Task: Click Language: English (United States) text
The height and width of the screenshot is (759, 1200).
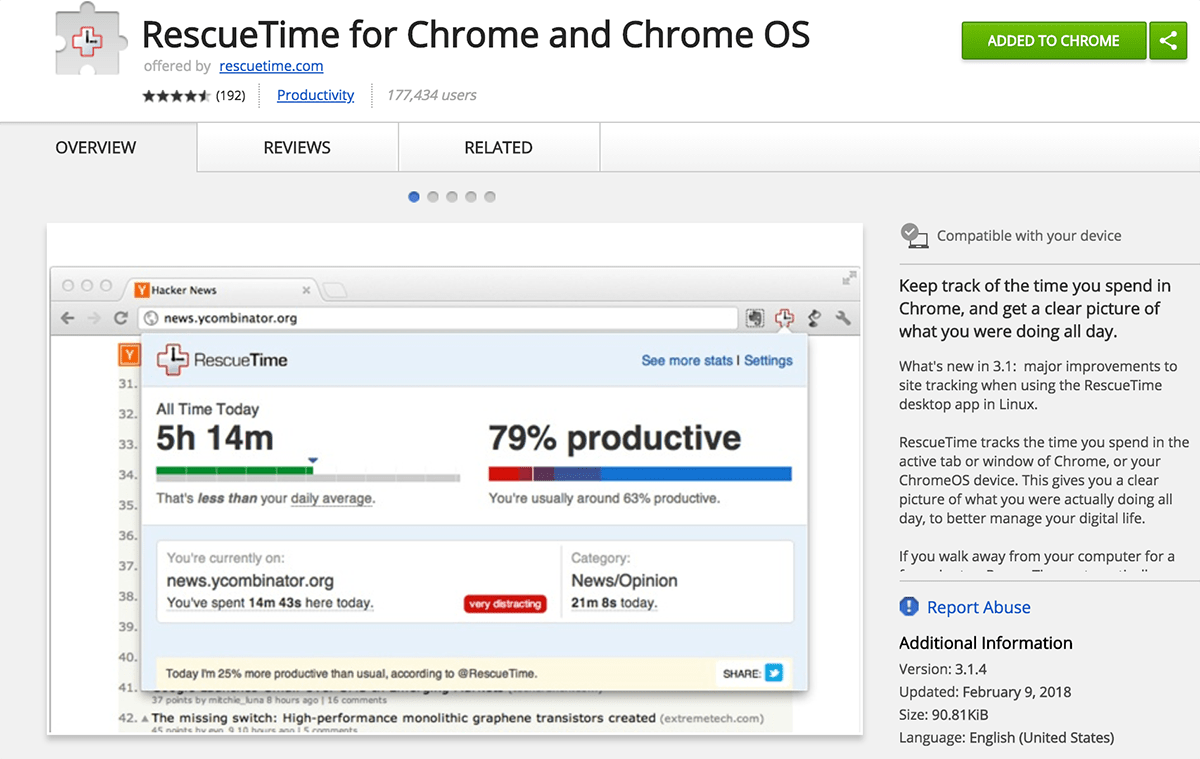Action: 1006,738
